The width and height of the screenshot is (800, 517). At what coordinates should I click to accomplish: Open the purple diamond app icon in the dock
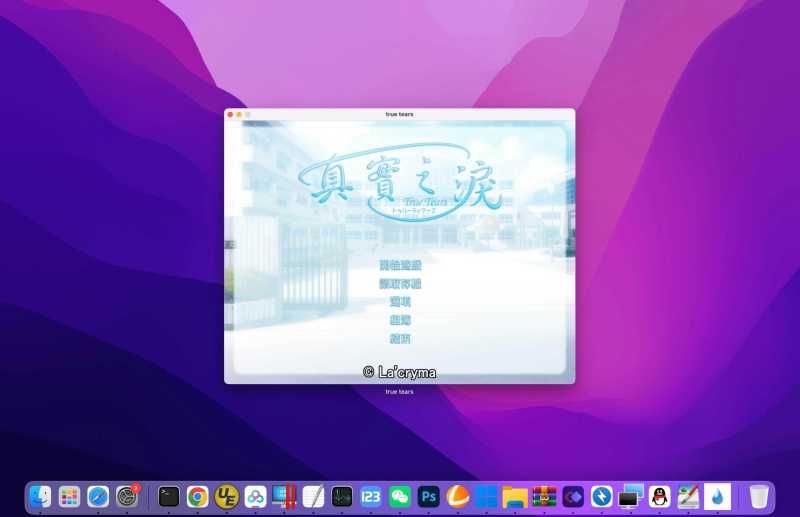pyautogui.click(x=573, y=497)
